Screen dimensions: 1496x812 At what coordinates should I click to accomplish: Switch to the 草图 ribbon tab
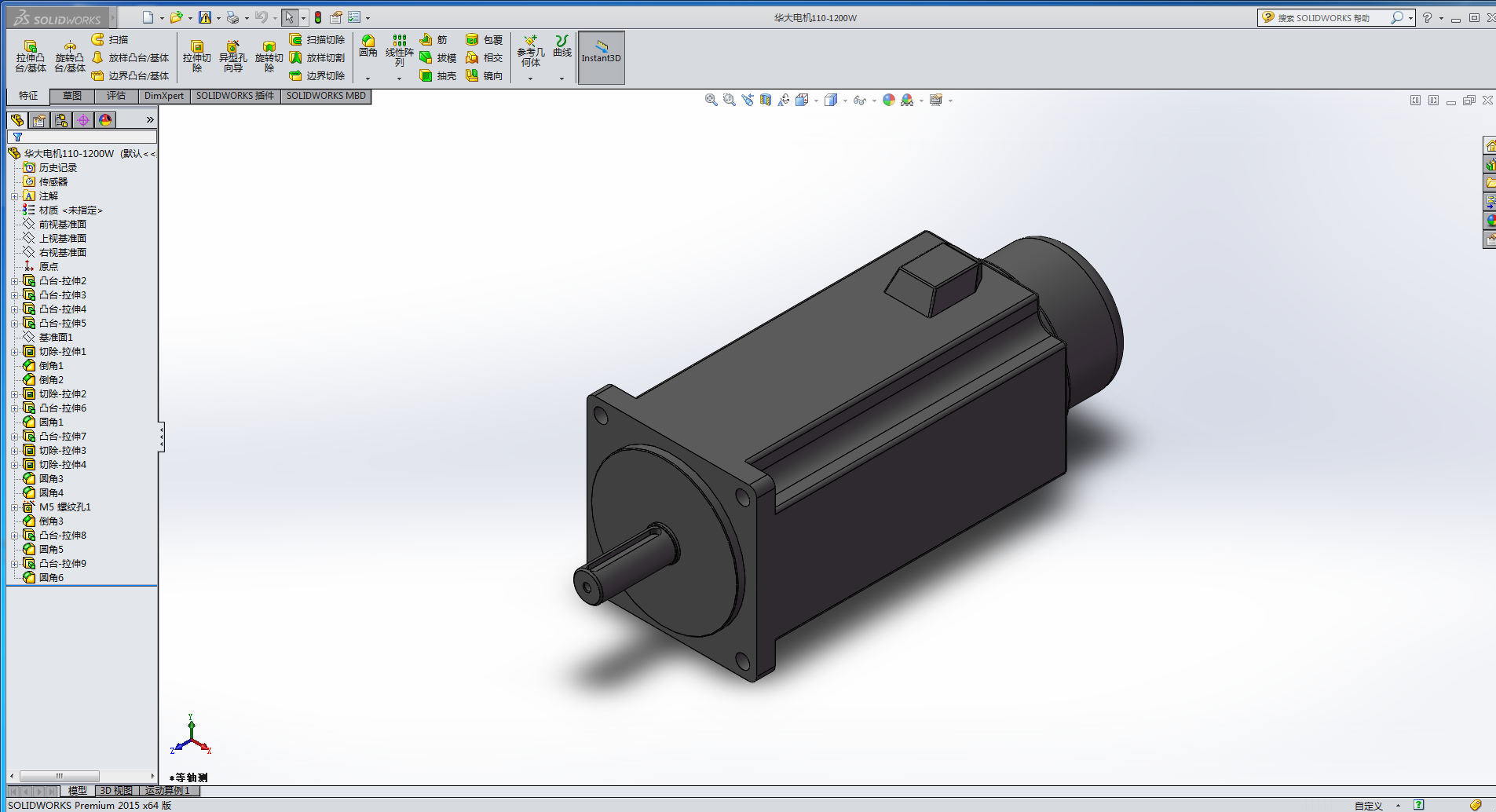pos(72,96)
